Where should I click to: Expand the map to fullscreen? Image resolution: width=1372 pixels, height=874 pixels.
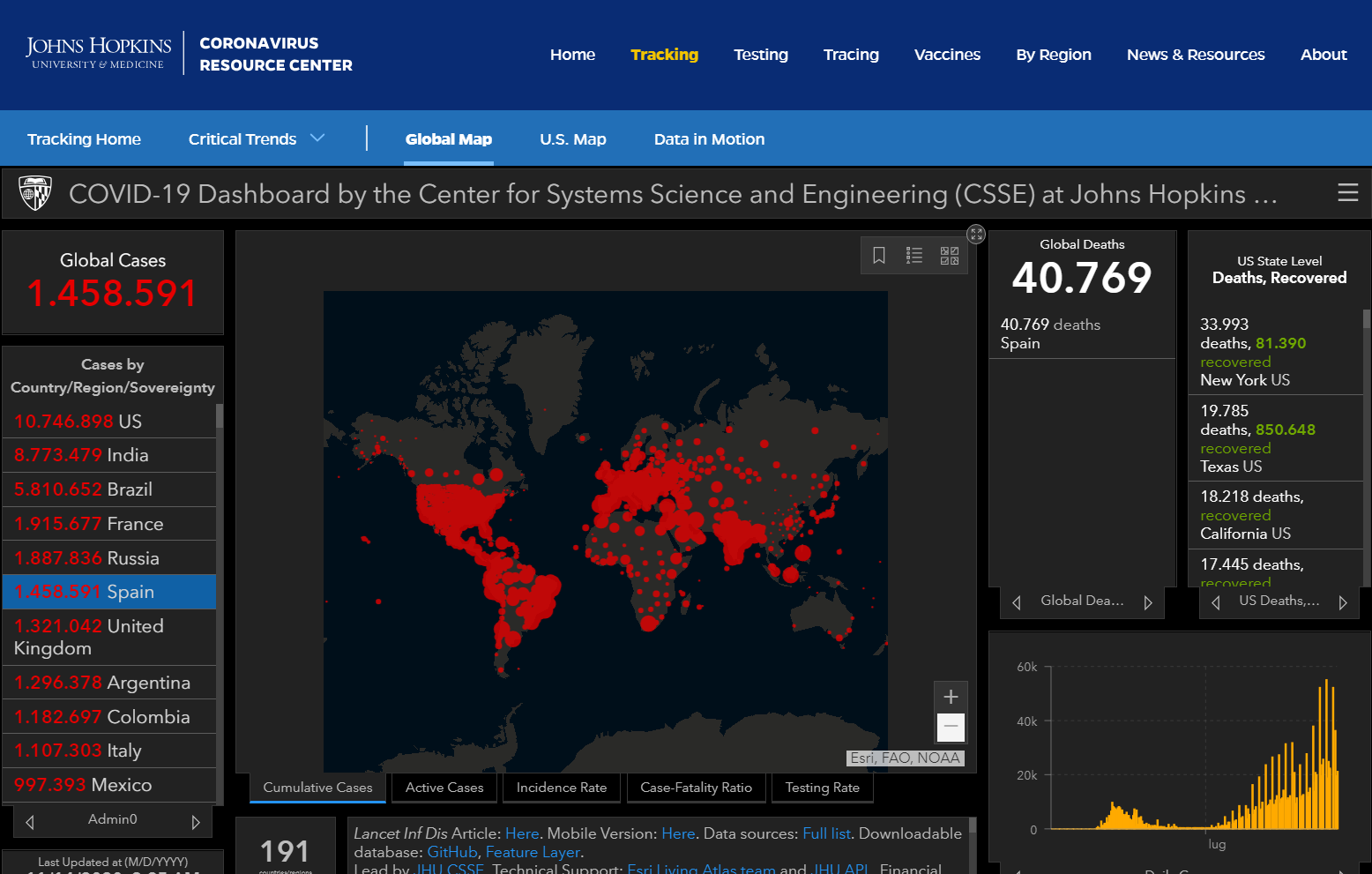tap(976, 234)
